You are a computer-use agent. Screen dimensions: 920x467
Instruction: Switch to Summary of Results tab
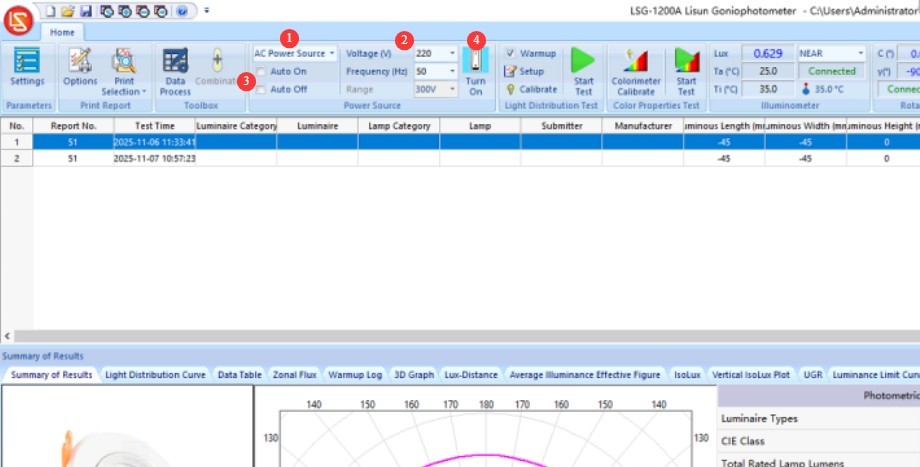(52, 374)
